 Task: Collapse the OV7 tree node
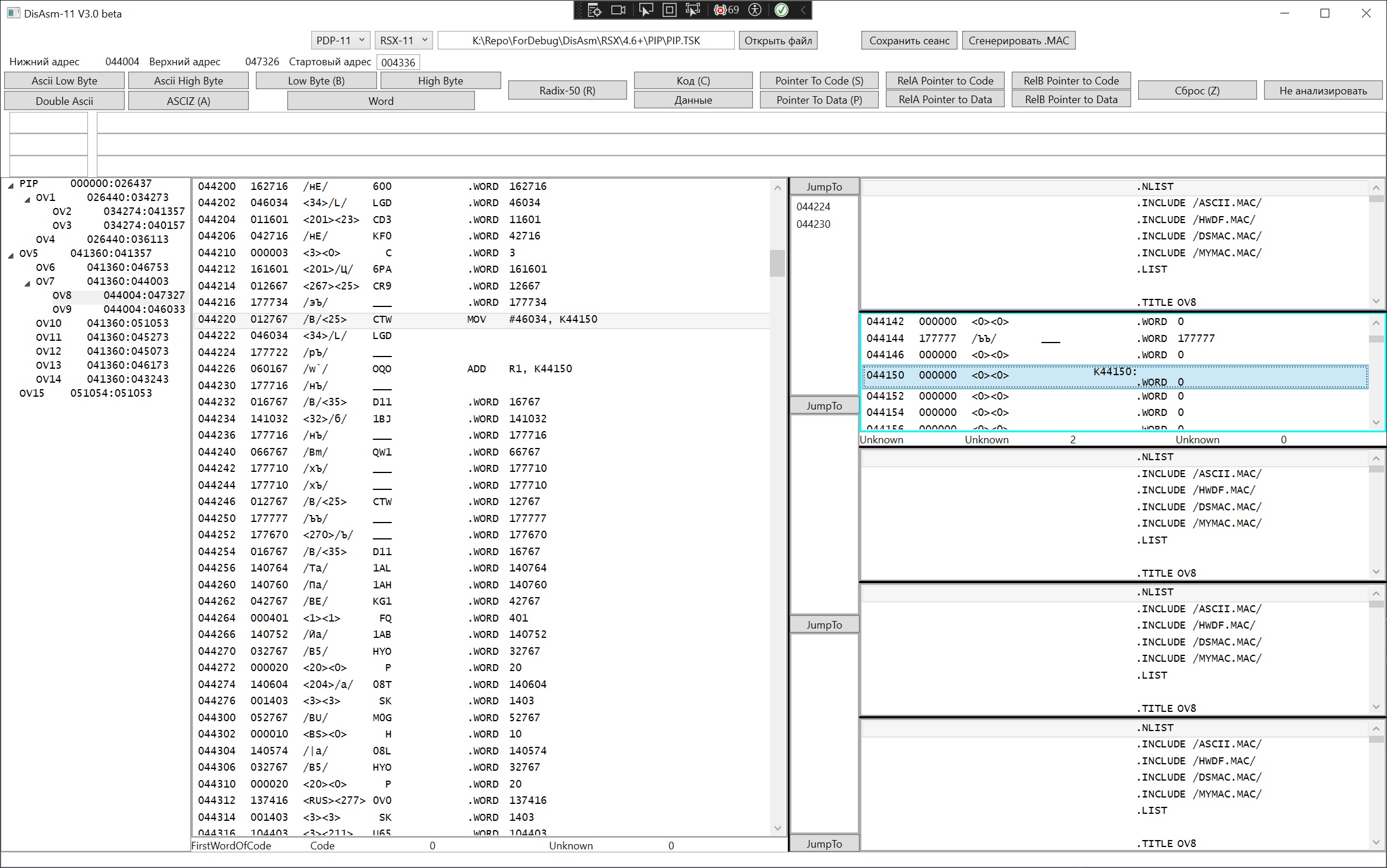(x=27, y=284)
